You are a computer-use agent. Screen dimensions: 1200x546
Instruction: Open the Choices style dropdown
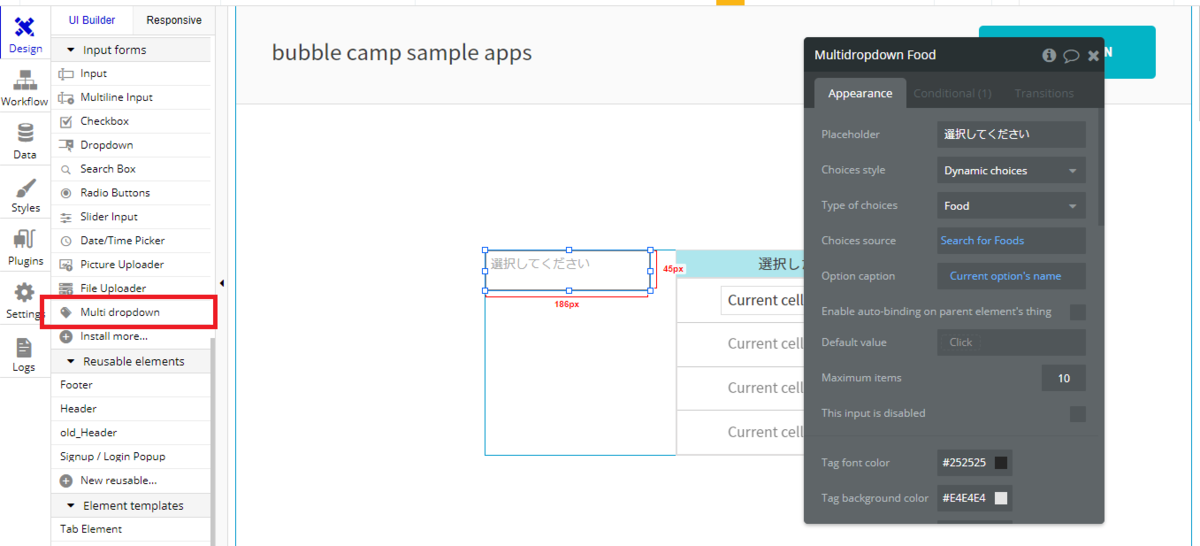1011,171
